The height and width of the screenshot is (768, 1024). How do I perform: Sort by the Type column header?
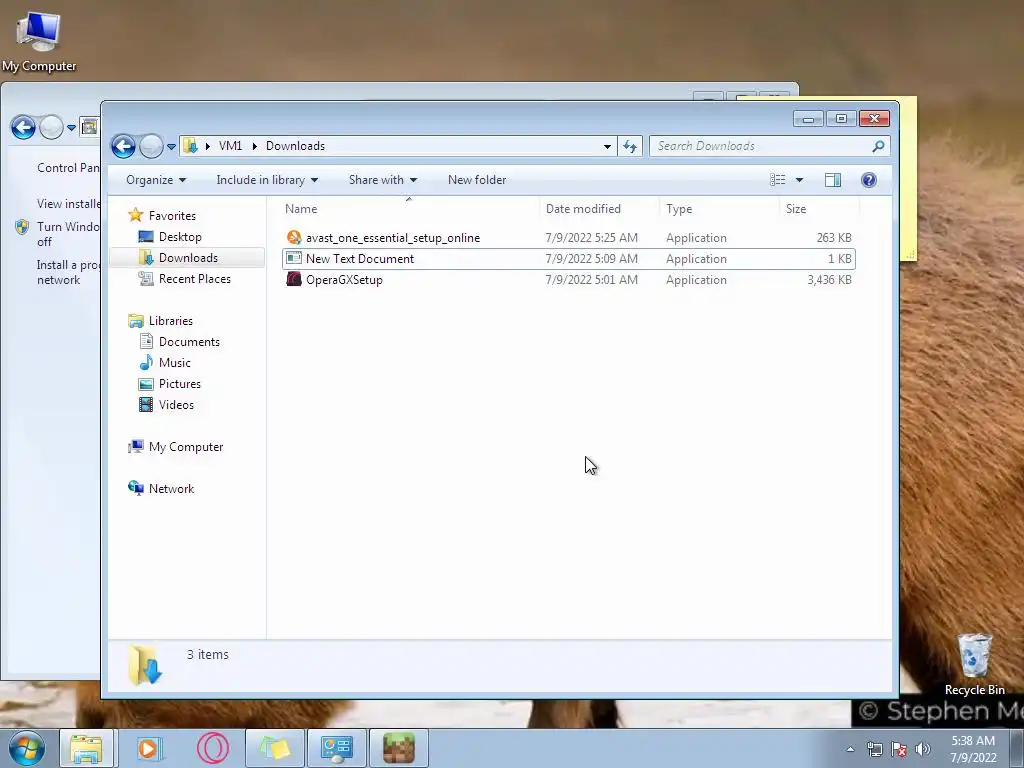pyautogui.click(x=679, y=209)
